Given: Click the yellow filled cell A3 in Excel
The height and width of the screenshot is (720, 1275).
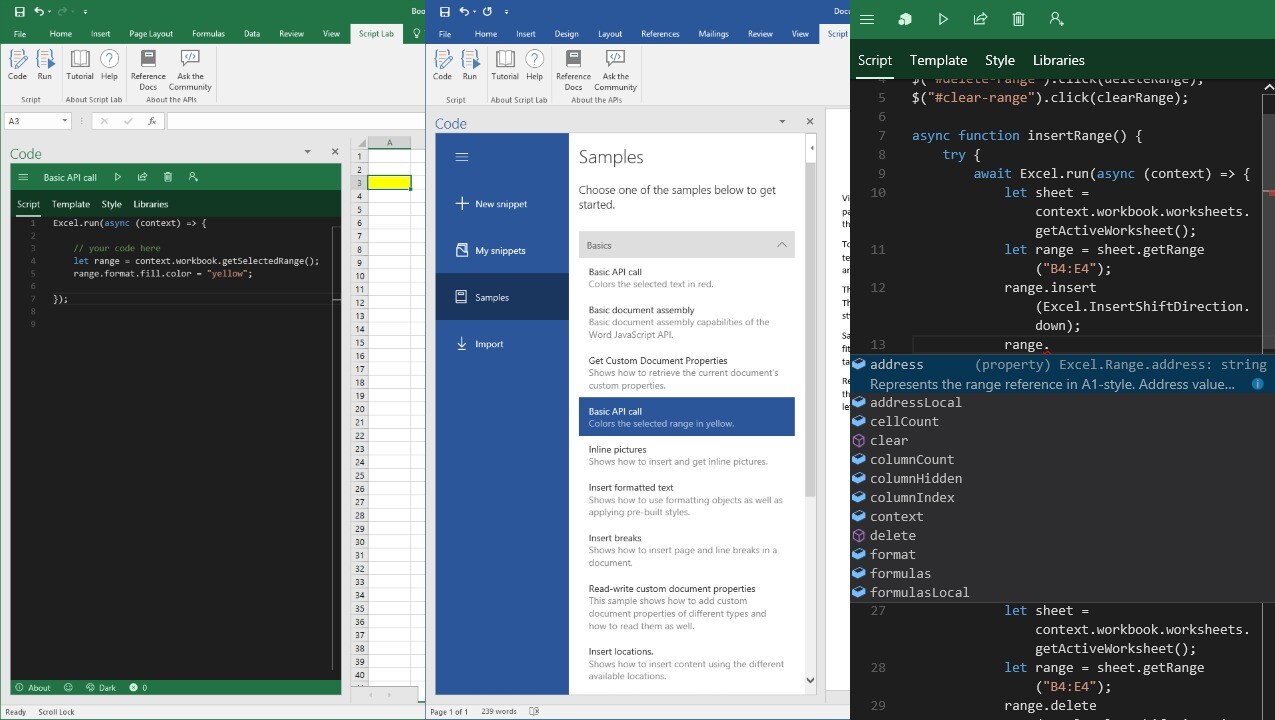Looking at the screenshot, I should (389, 183).
